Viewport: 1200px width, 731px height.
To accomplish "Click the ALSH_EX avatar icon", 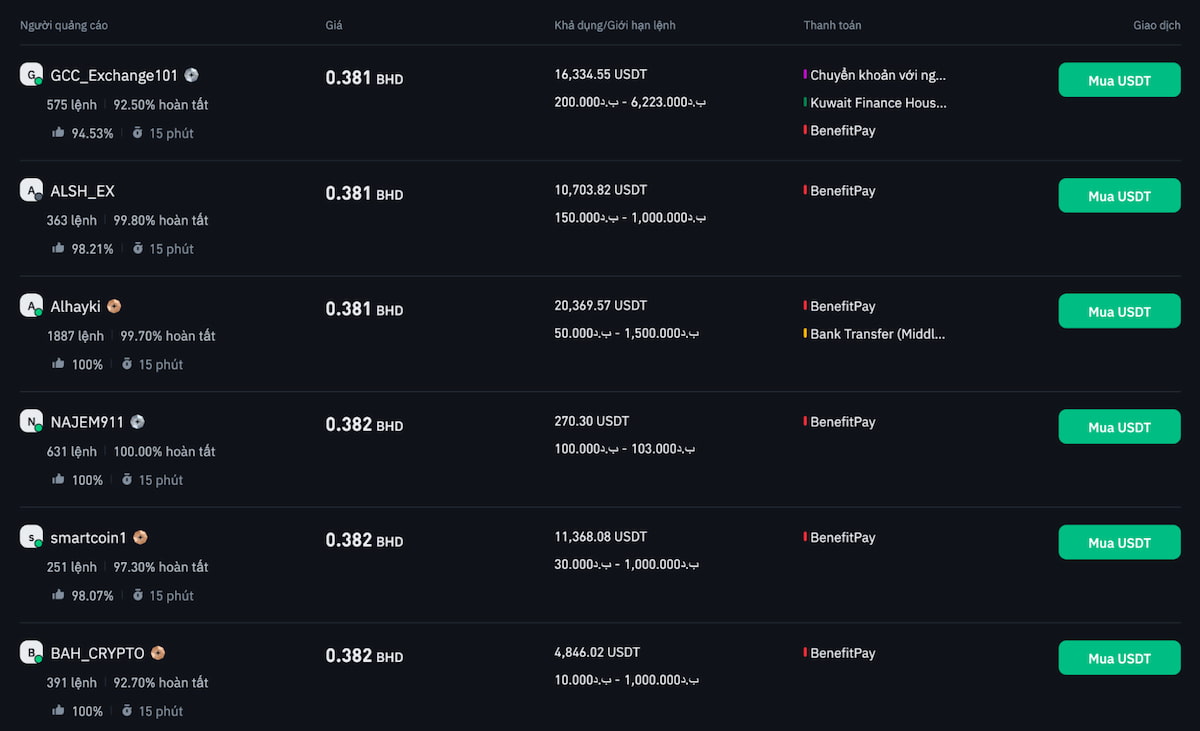I will (32, 190).
